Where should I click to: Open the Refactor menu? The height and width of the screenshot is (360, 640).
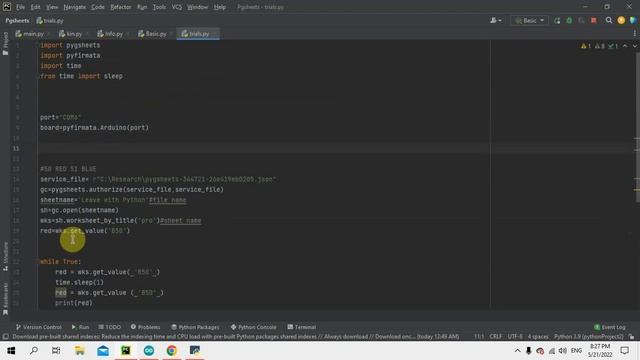point(121,7)
